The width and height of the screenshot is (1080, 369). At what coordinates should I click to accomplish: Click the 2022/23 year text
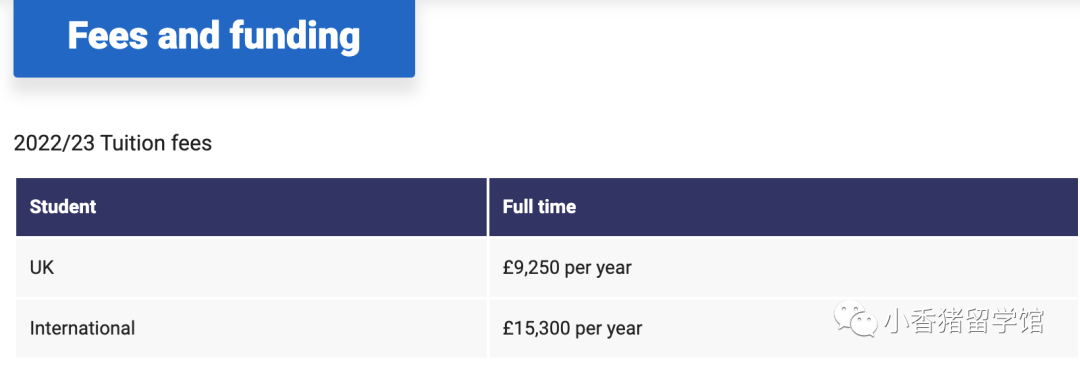[54, 143]
